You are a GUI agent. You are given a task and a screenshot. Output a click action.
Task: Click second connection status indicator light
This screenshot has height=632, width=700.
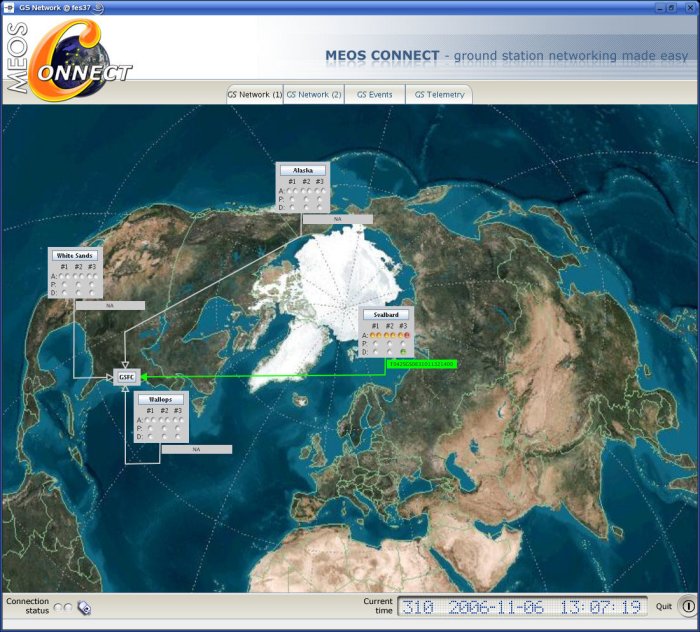69,607
